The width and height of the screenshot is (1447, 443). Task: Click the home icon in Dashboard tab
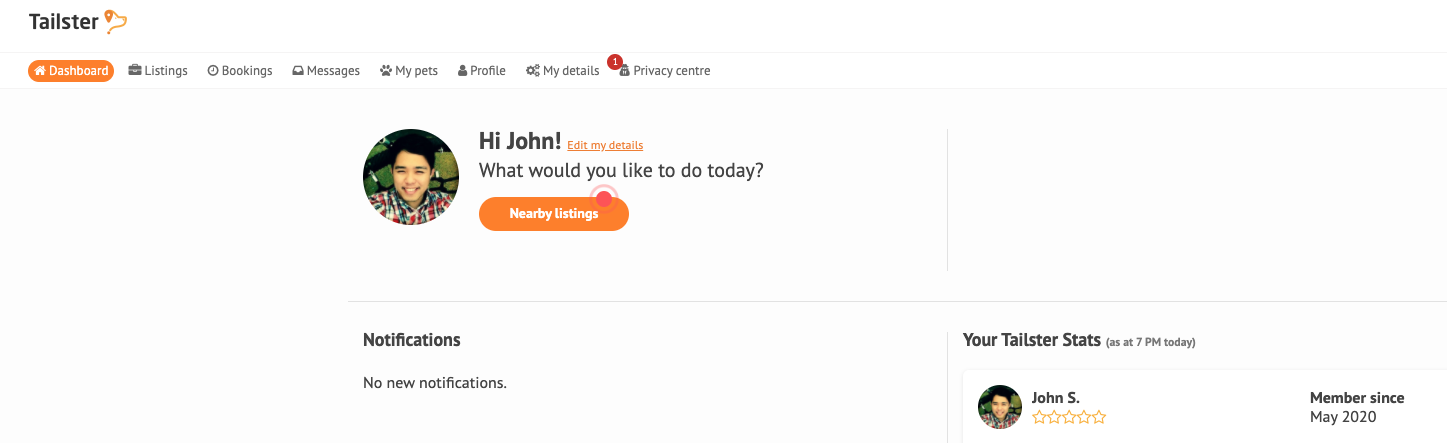tap(40, 71)
